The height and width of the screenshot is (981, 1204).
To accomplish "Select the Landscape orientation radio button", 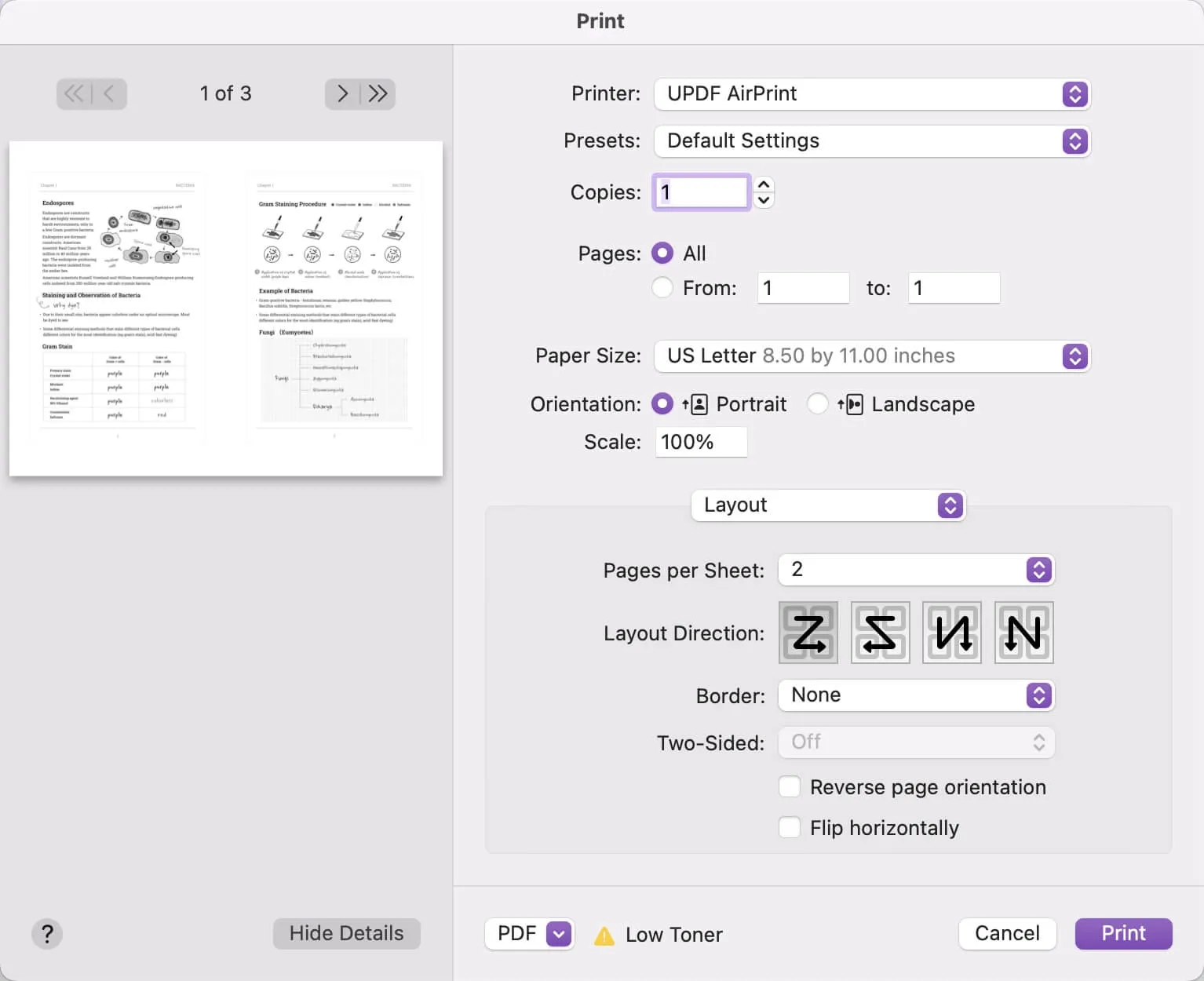I will point(818,404).
